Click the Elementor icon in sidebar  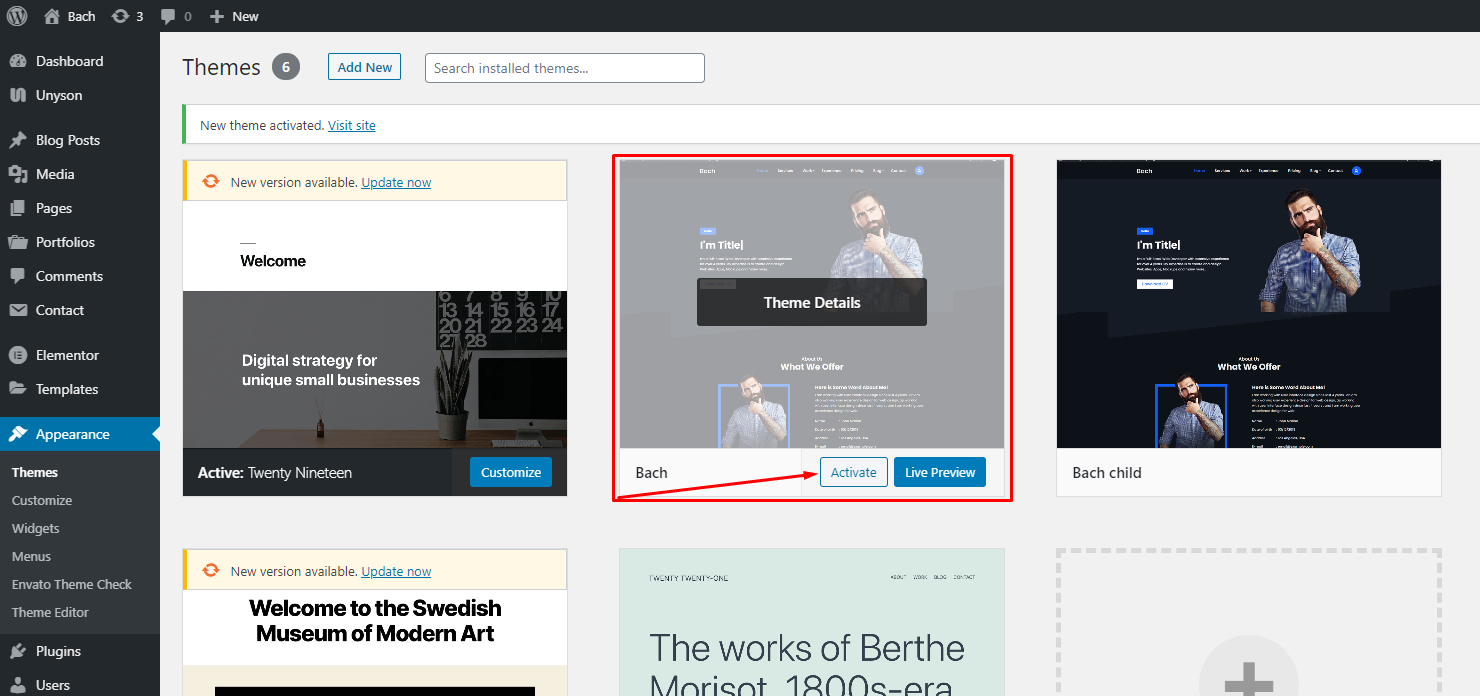tap(18, 355)
